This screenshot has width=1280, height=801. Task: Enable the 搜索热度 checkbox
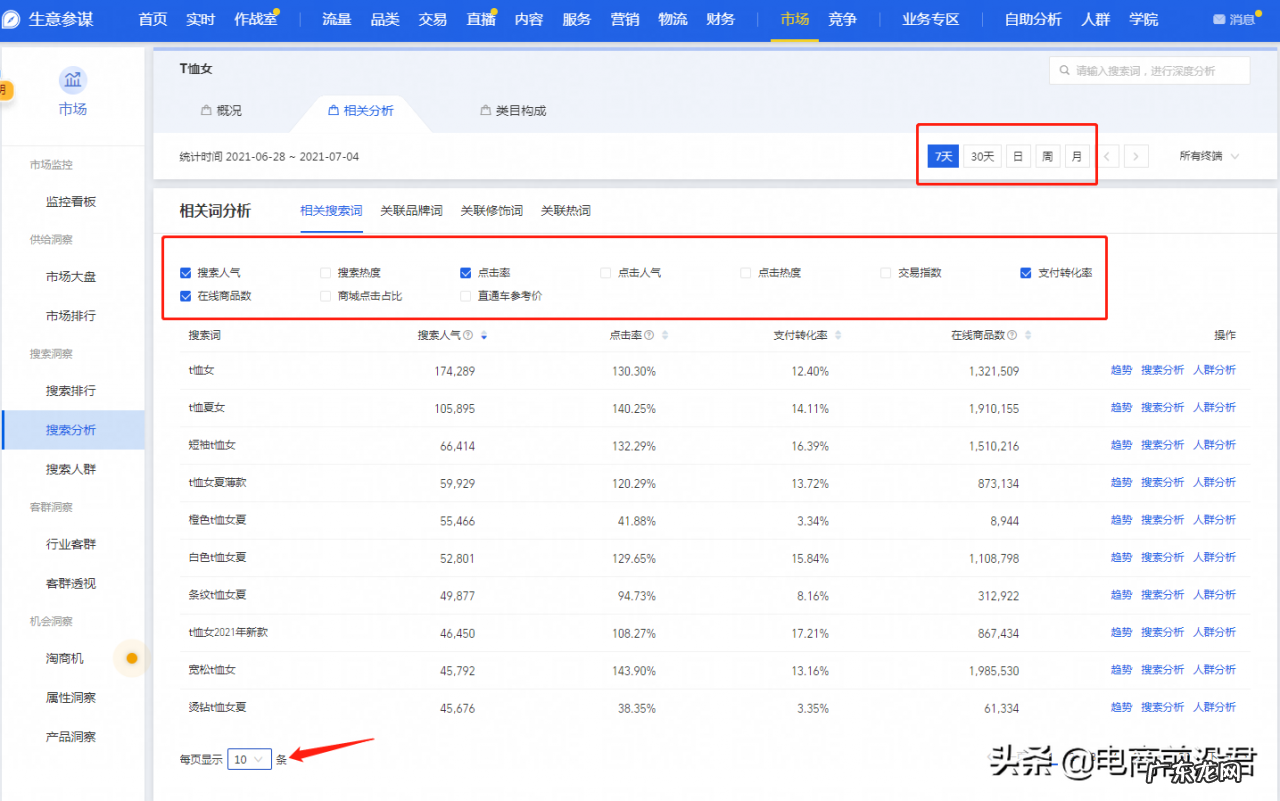(325, 271)
